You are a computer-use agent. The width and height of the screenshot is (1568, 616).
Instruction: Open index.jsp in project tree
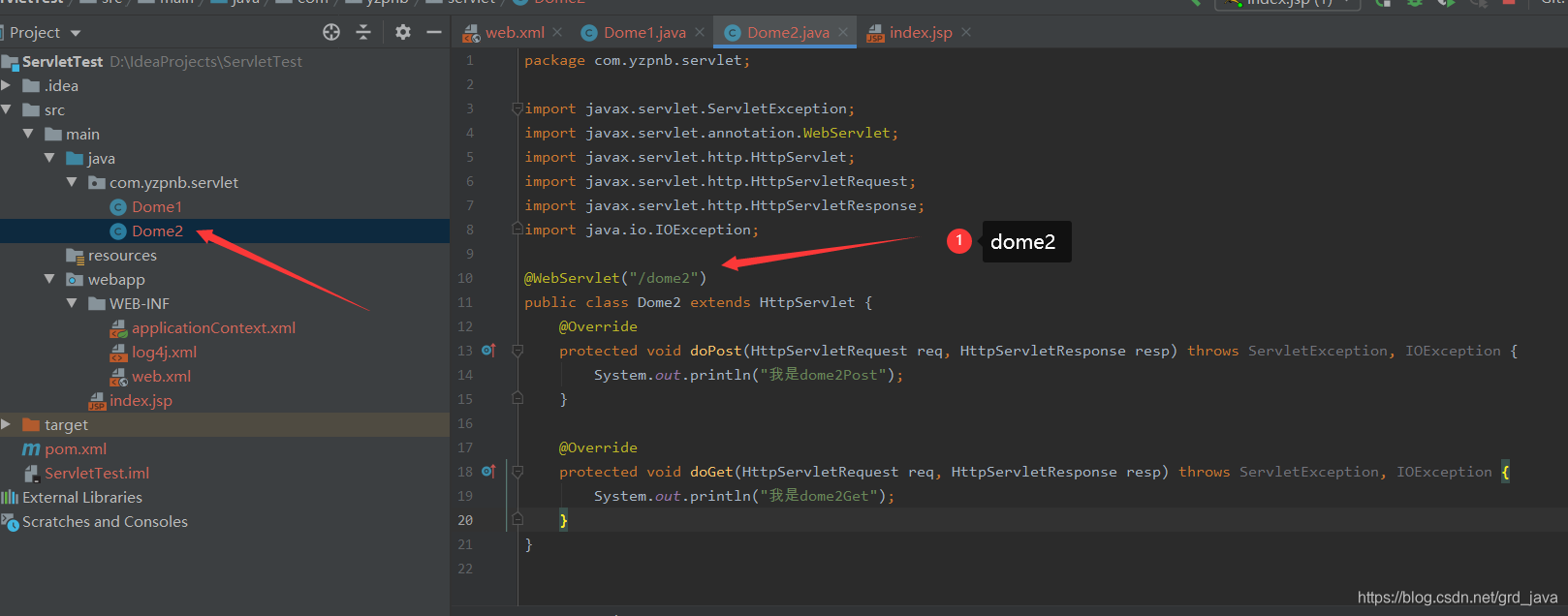pos(141,400)
